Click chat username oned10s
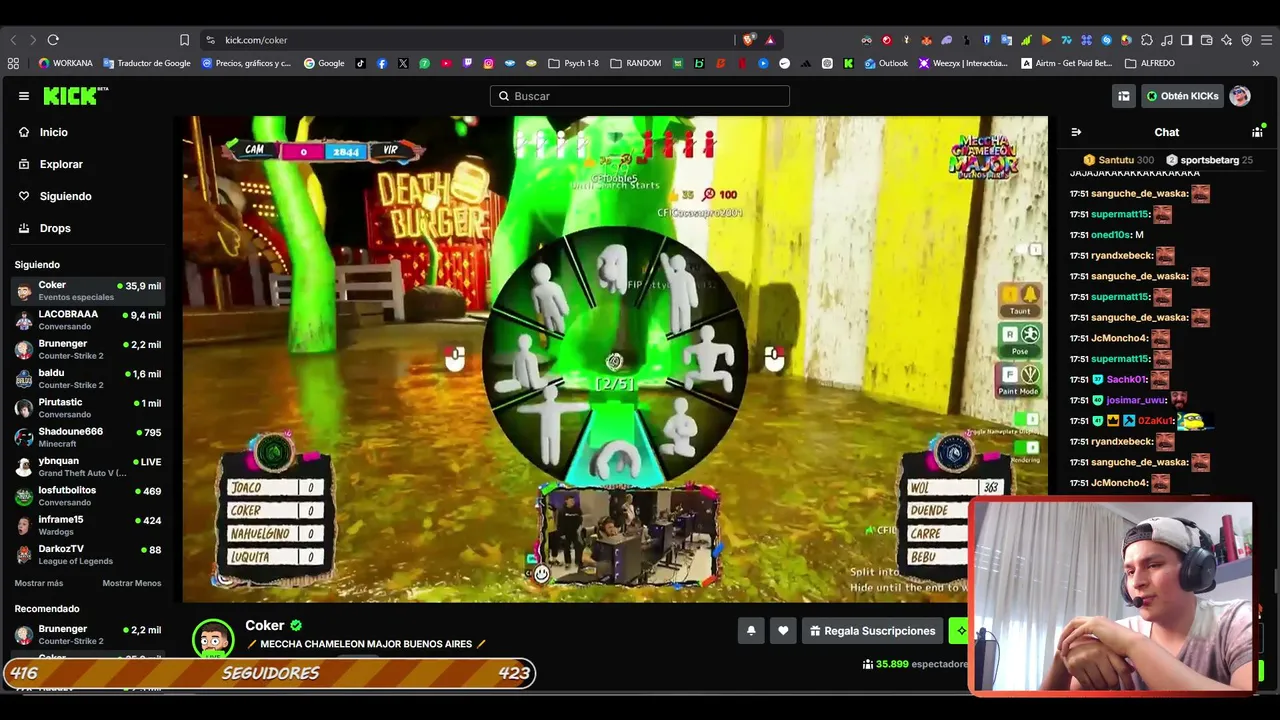 click(1111, 235)
